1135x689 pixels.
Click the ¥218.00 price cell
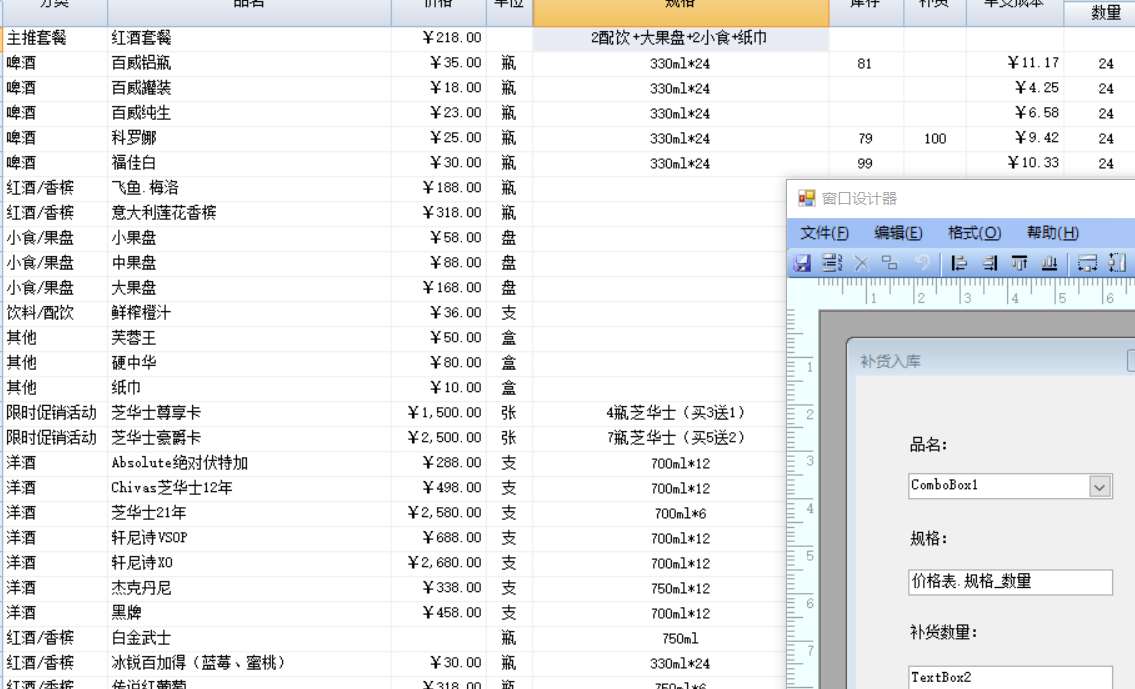coord(439,38)
